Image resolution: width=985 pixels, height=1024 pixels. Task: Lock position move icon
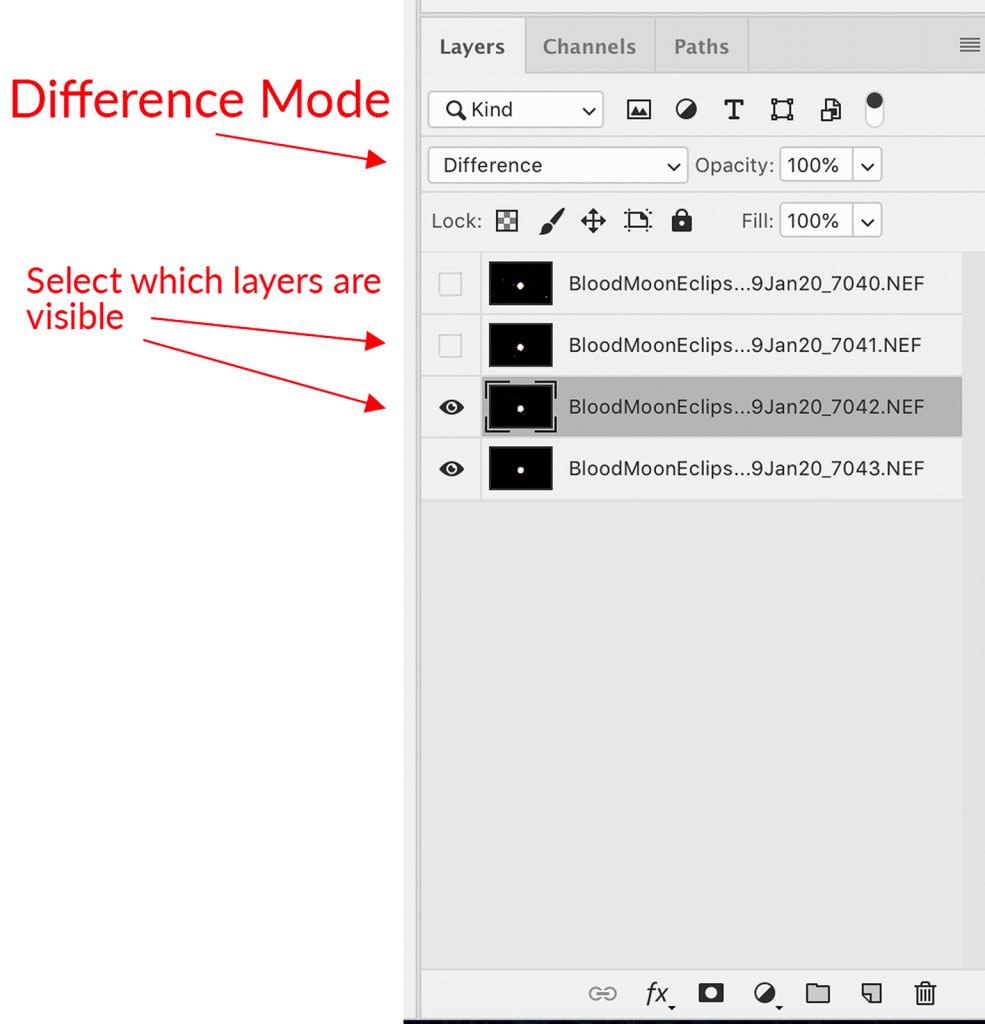(x=593, y=221)
